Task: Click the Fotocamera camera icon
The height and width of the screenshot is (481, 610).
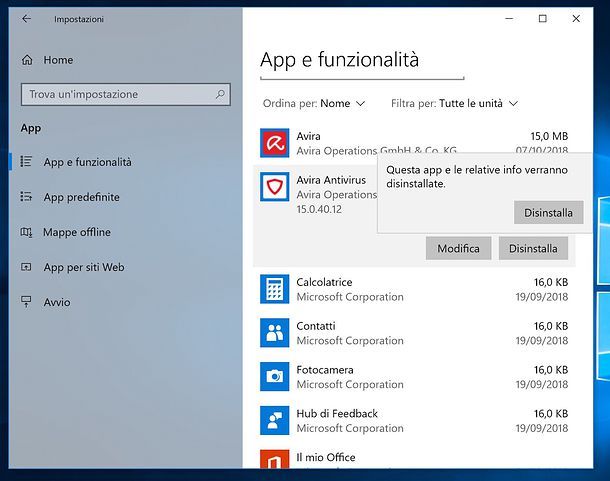Action: click(x=275, y=376)
